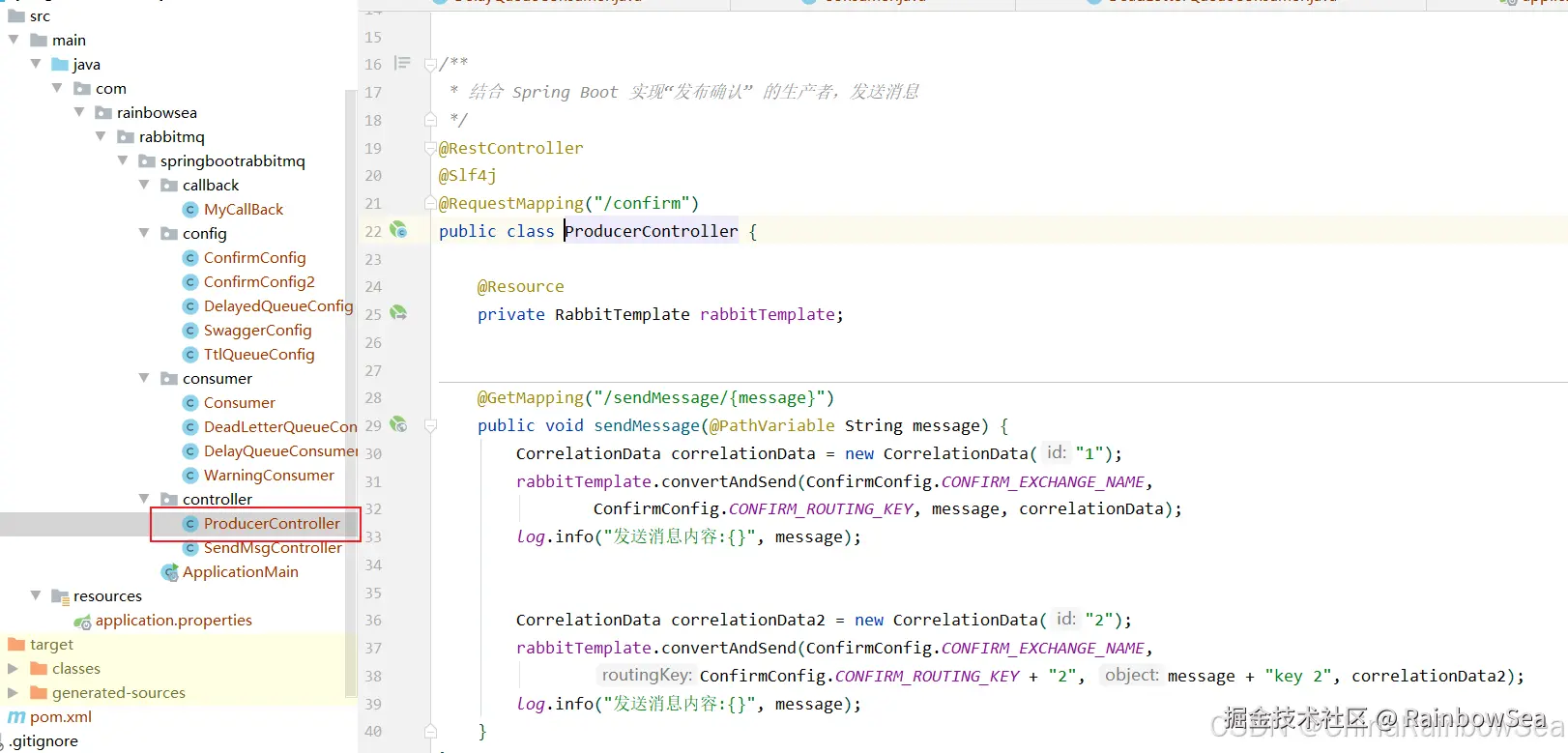Collapse the resources folder
The image size is (1568, 753).
coord(36,595)
